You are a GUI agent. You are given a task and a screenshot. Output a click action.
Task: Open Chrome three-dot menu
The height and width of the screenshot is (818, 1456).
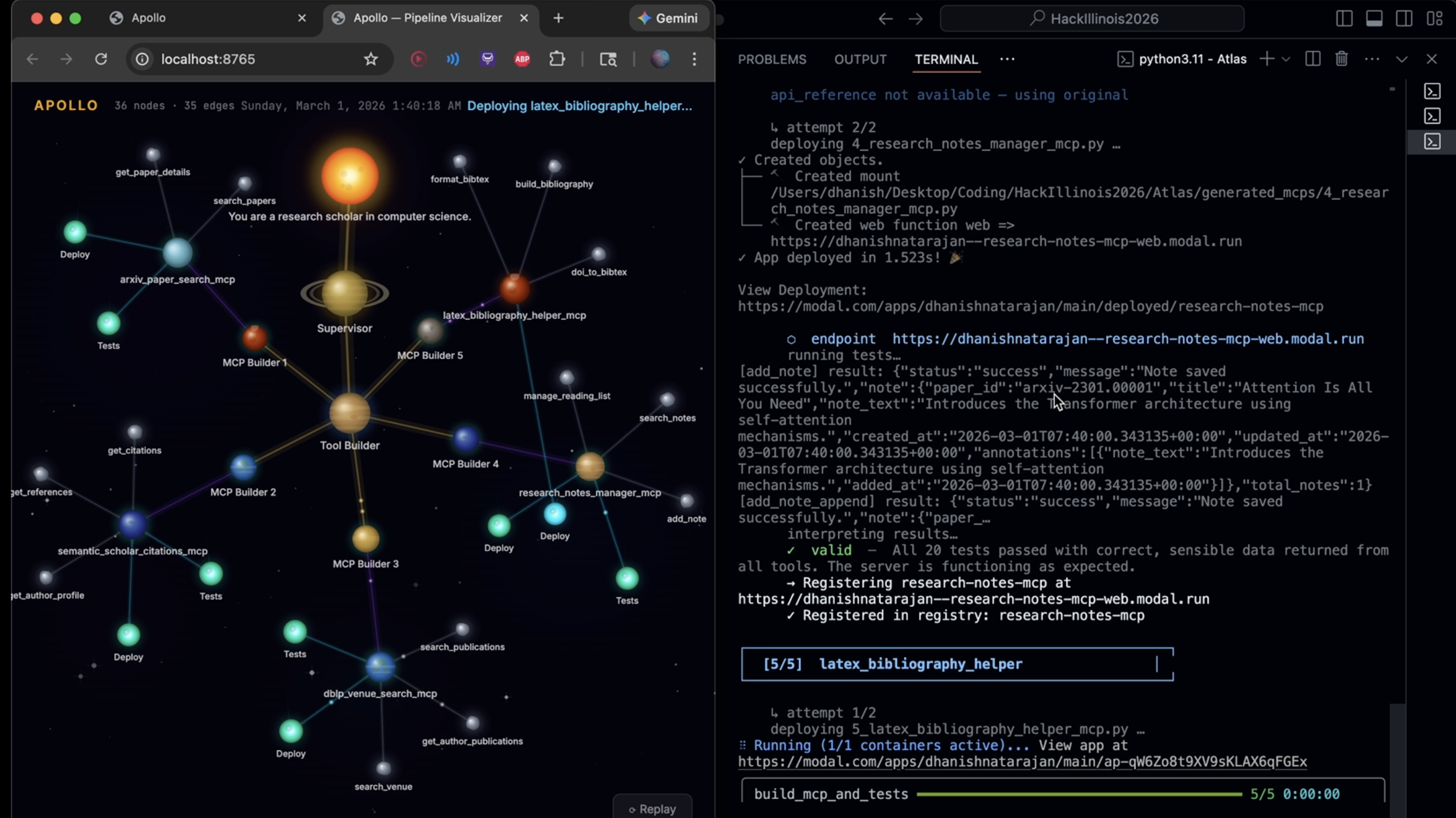[695, 59]
